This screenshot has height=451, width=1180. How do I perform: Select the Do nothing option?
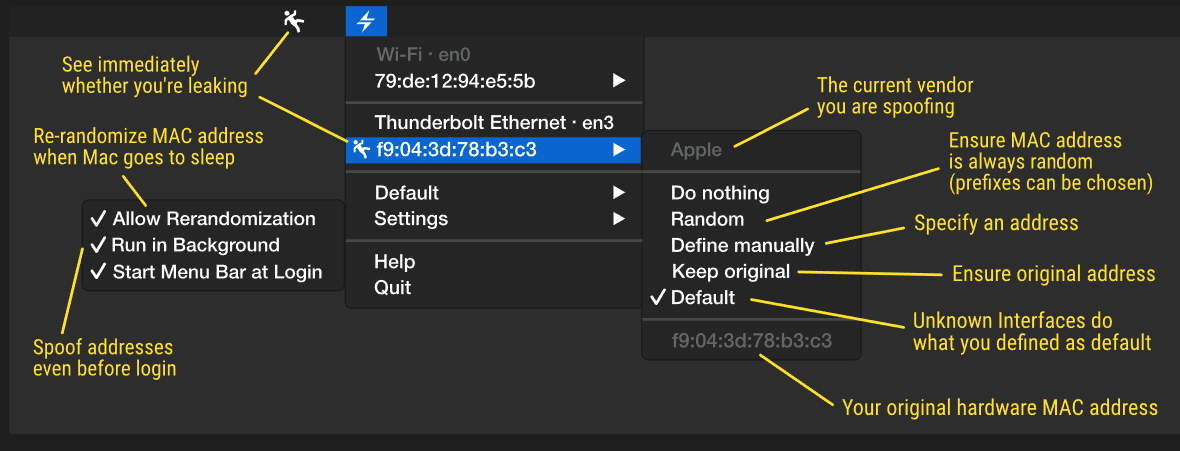click(x=720, y=193)
